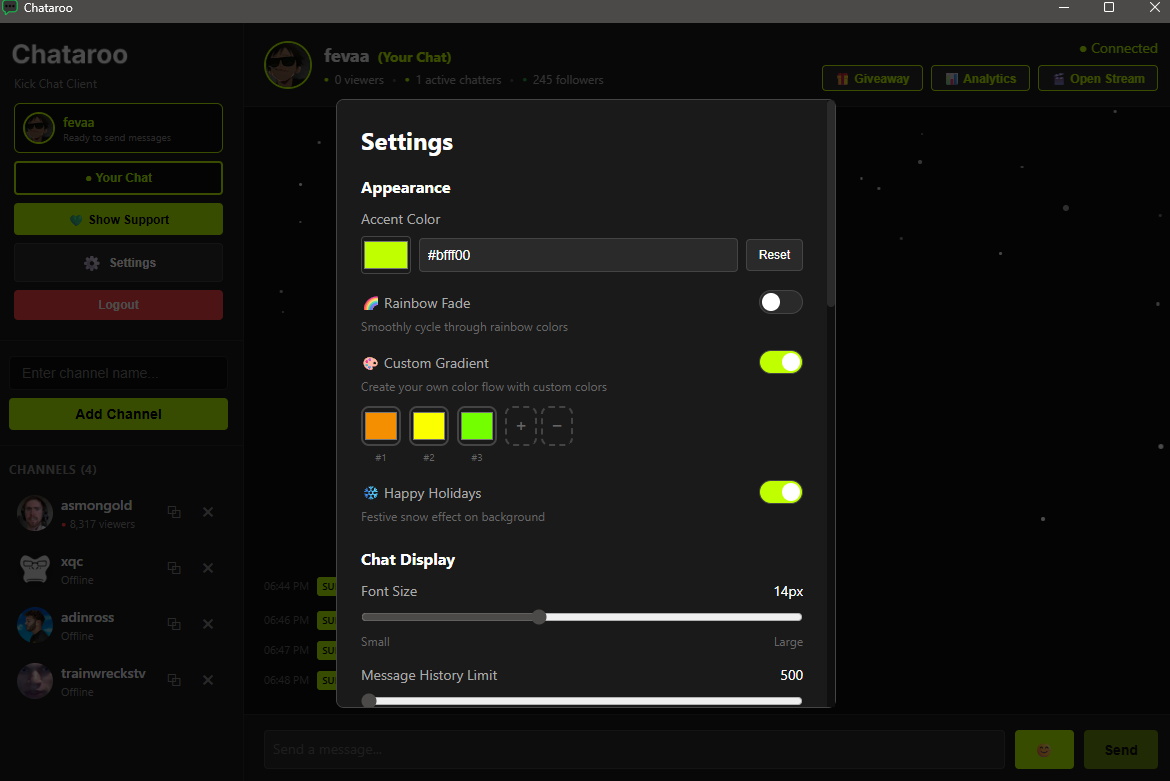Enable the Rainbow Fade effect
Image resolution: width=1170 pixels, height=781 pixels.
[x=781, y=301]
